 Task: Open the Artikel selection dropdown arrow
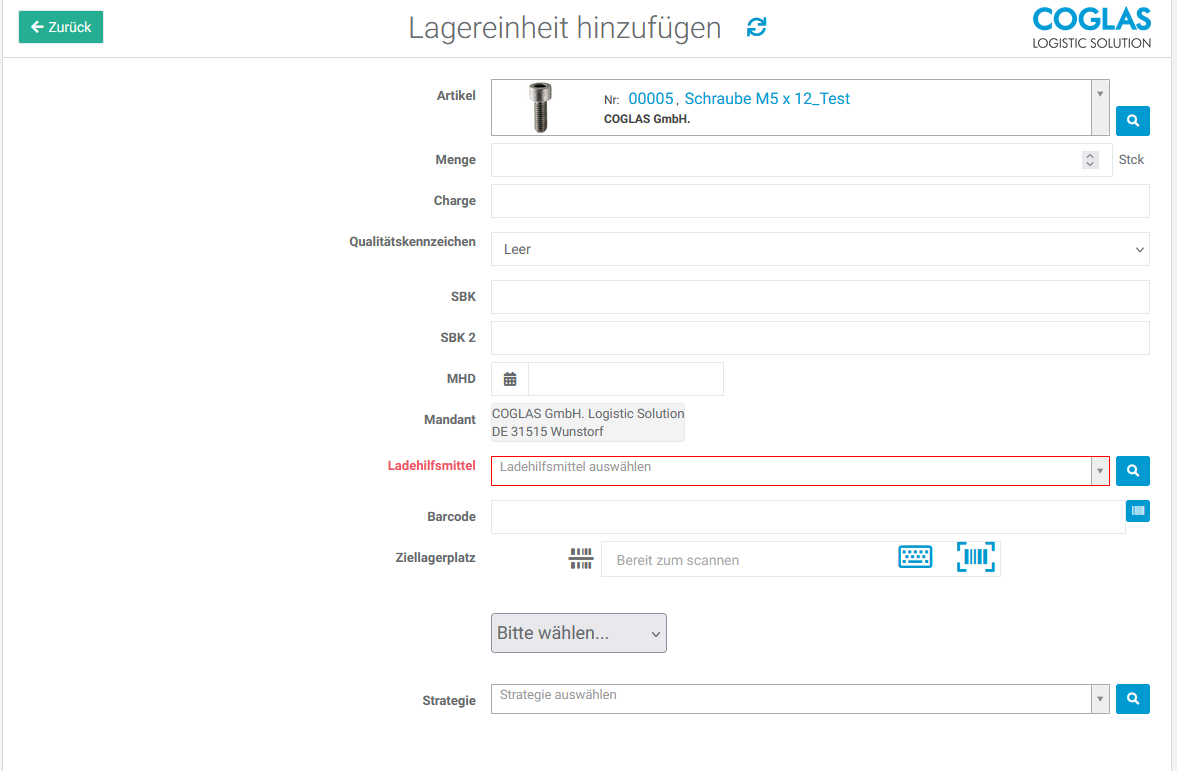pos(1100,94)
